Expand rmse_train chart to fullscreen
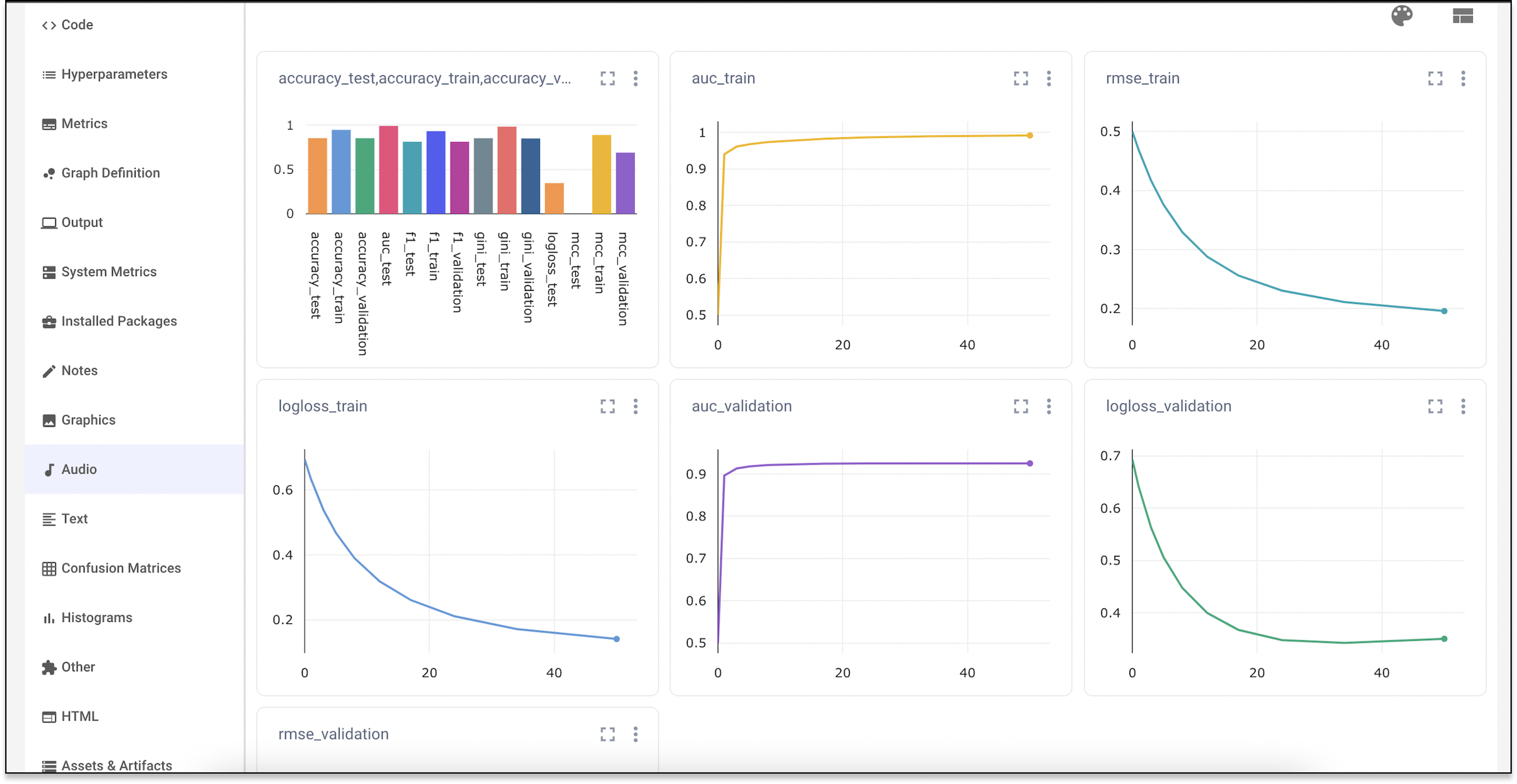 click(1435, 78)
